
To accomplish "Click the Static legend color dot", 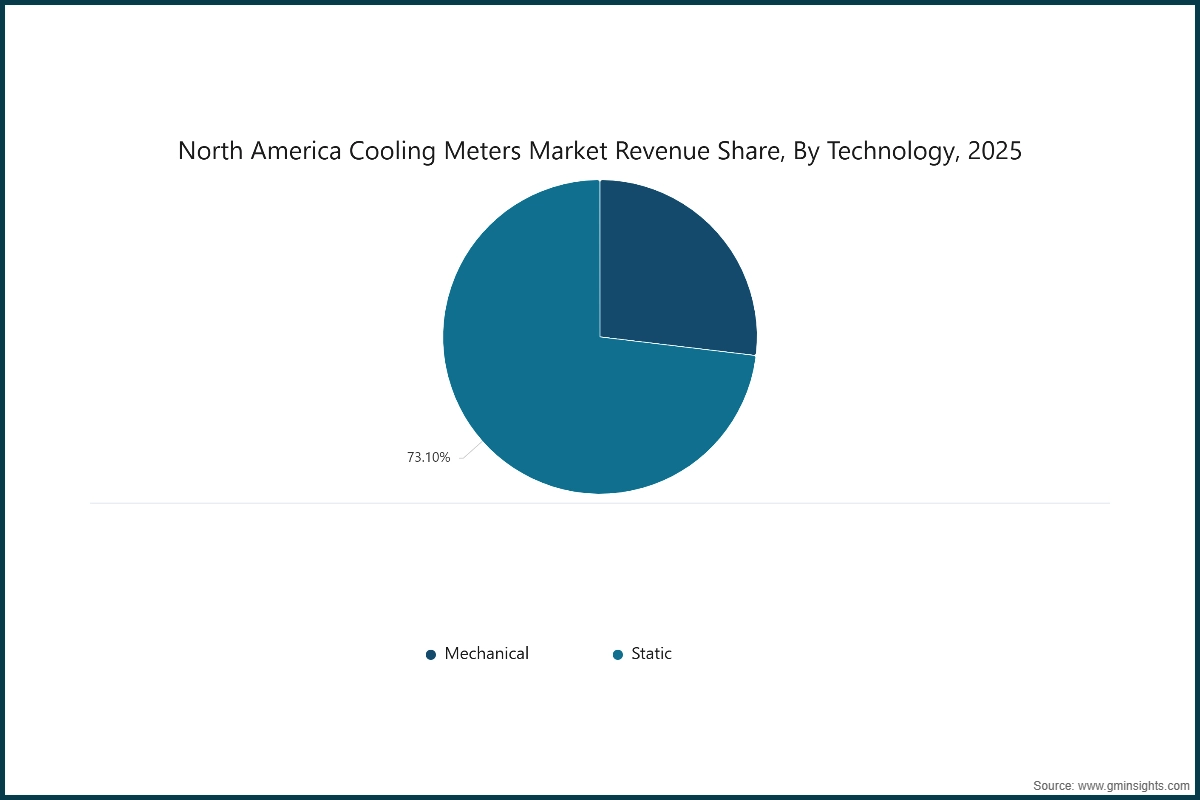I will coord(617,654).
